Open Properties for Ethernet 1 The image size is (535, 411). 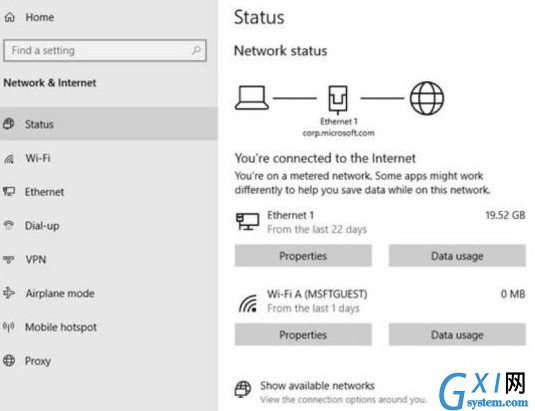pos(303,255)
